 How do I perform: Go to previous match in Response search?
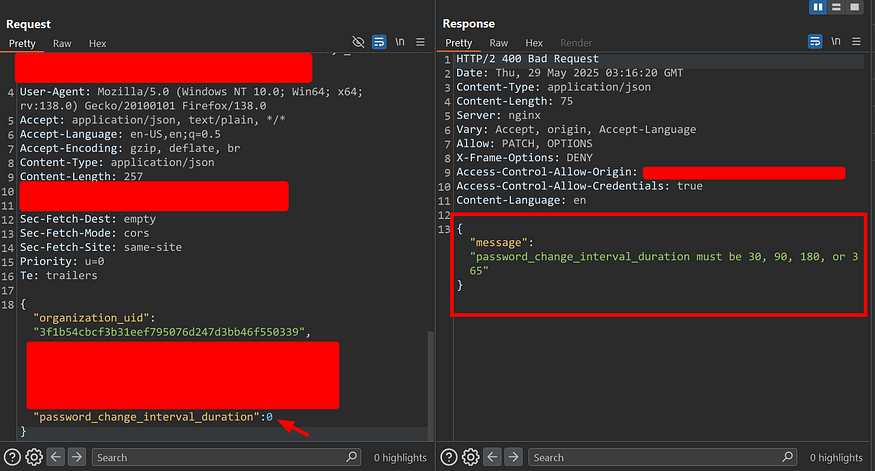click(x=491, y=457)
